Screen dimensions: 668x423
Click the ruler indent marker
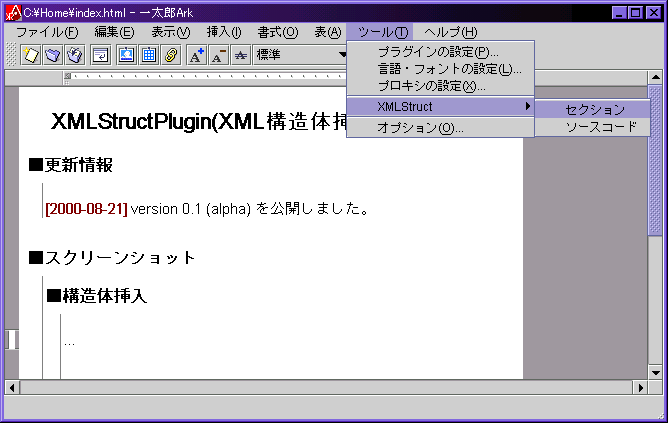[67, 78]
